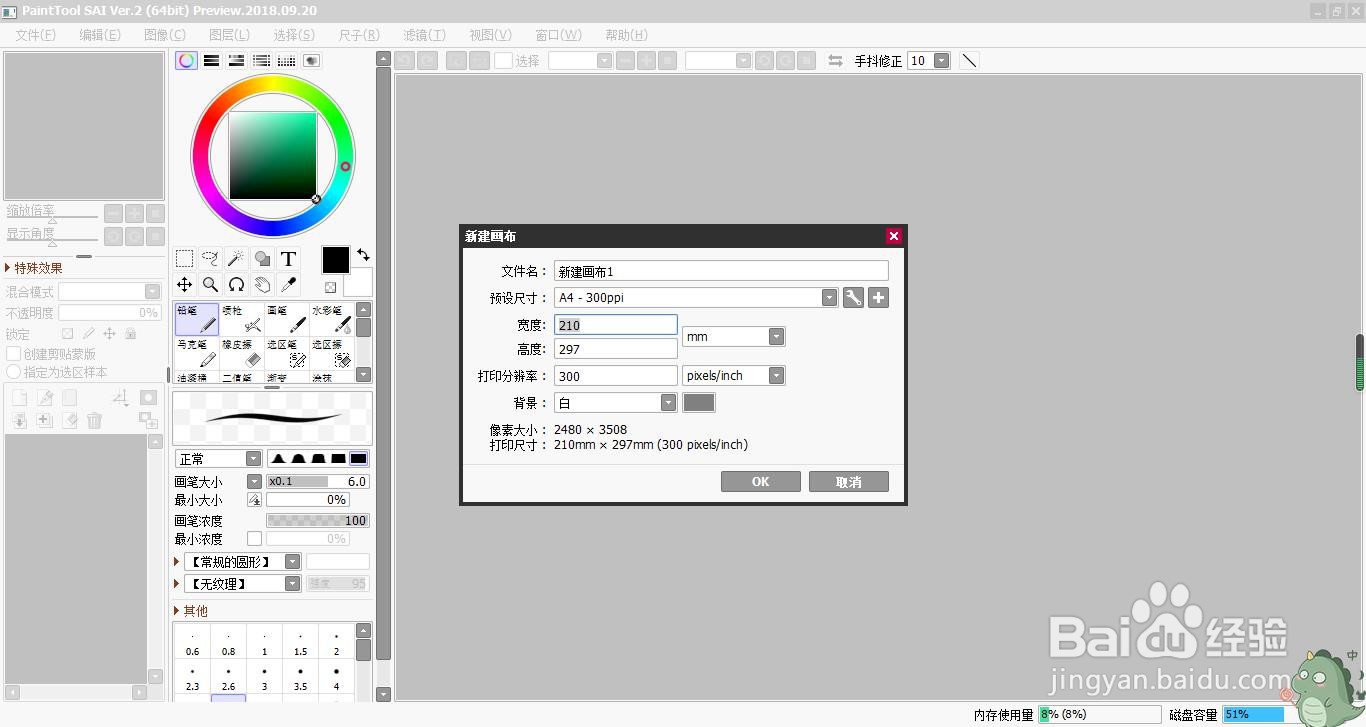Select the move tool
This screenshot has width=1366, height=727.
pos(184,285)
